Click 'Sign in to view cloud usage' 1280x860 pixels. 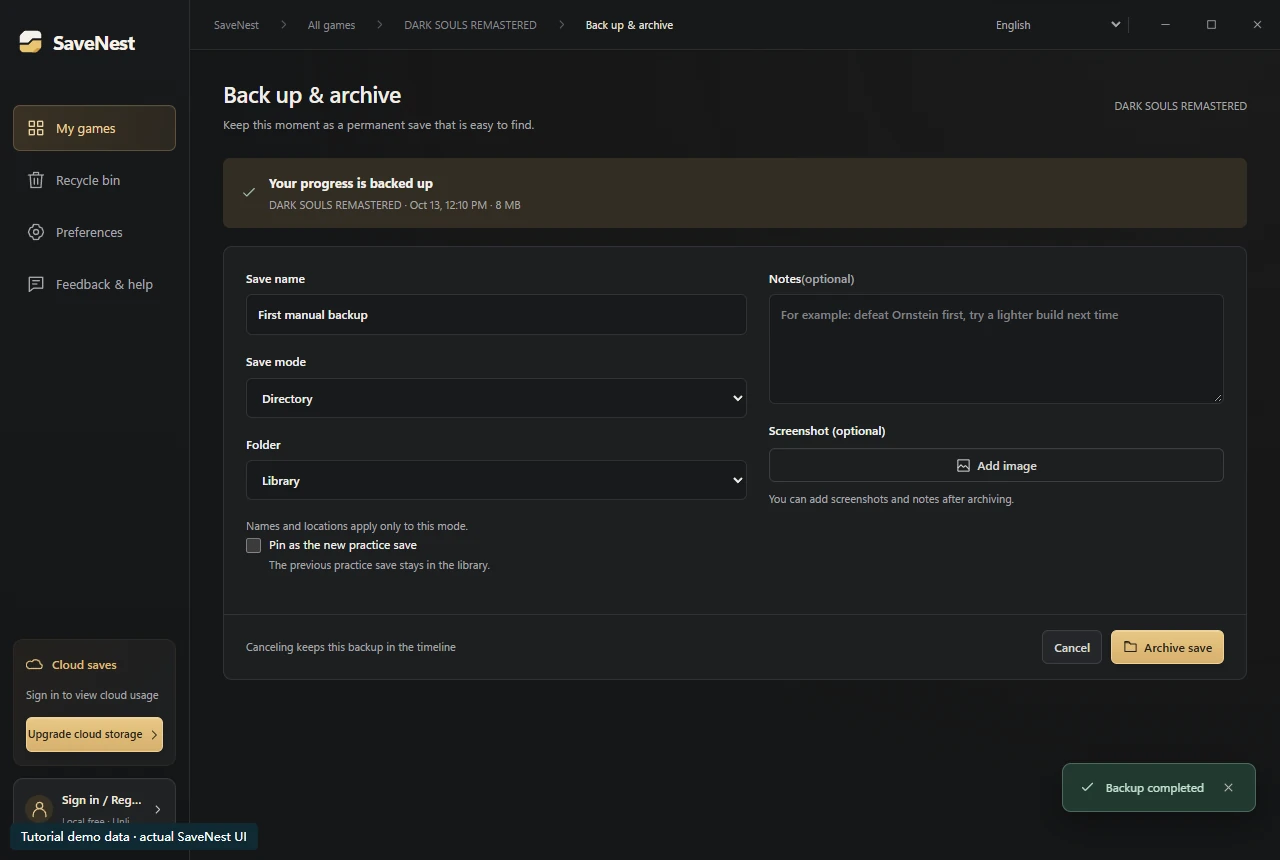click(92, 695)
